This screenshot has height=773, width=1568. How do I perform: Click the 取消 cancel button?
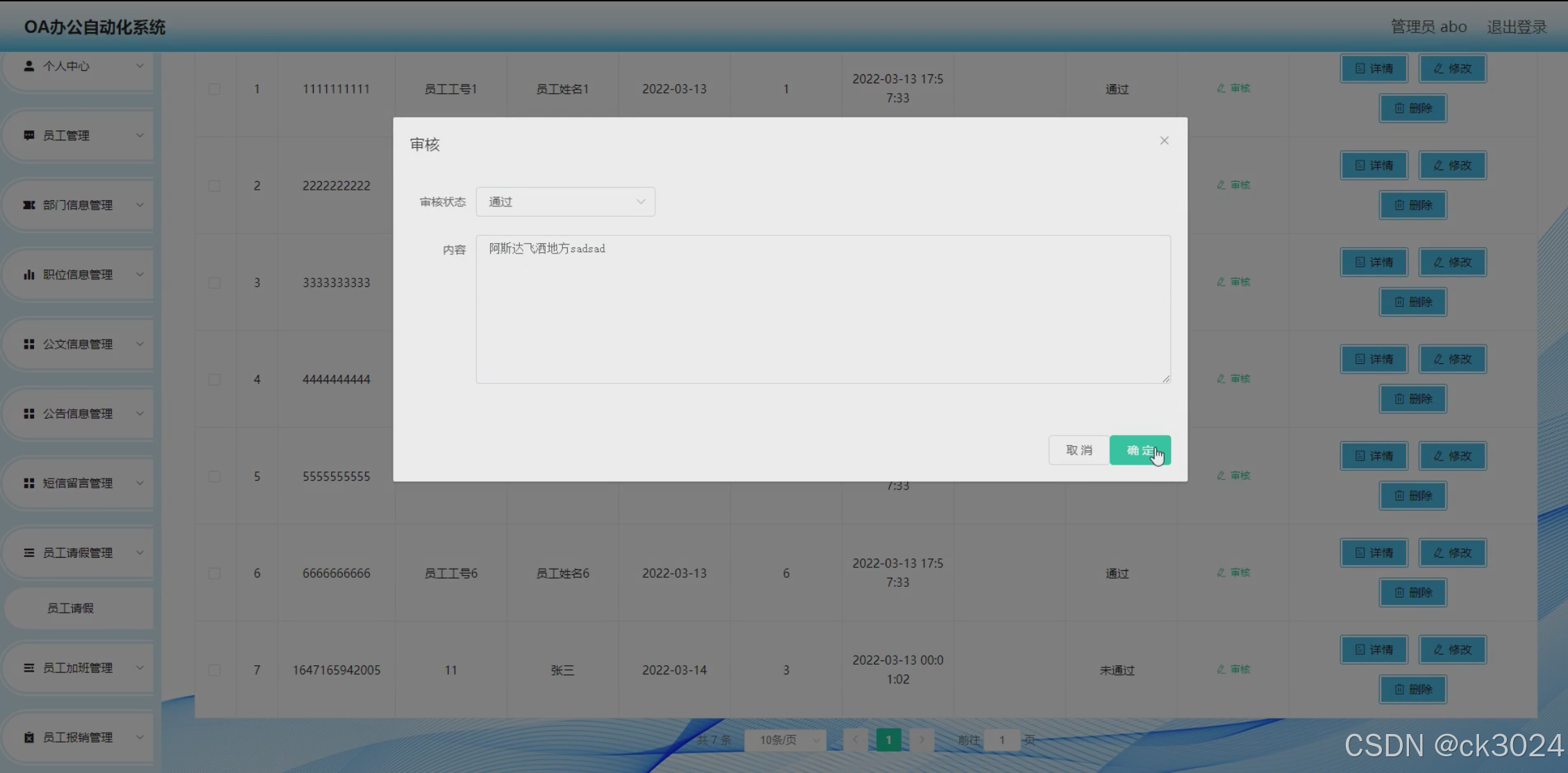[1079, 450]
